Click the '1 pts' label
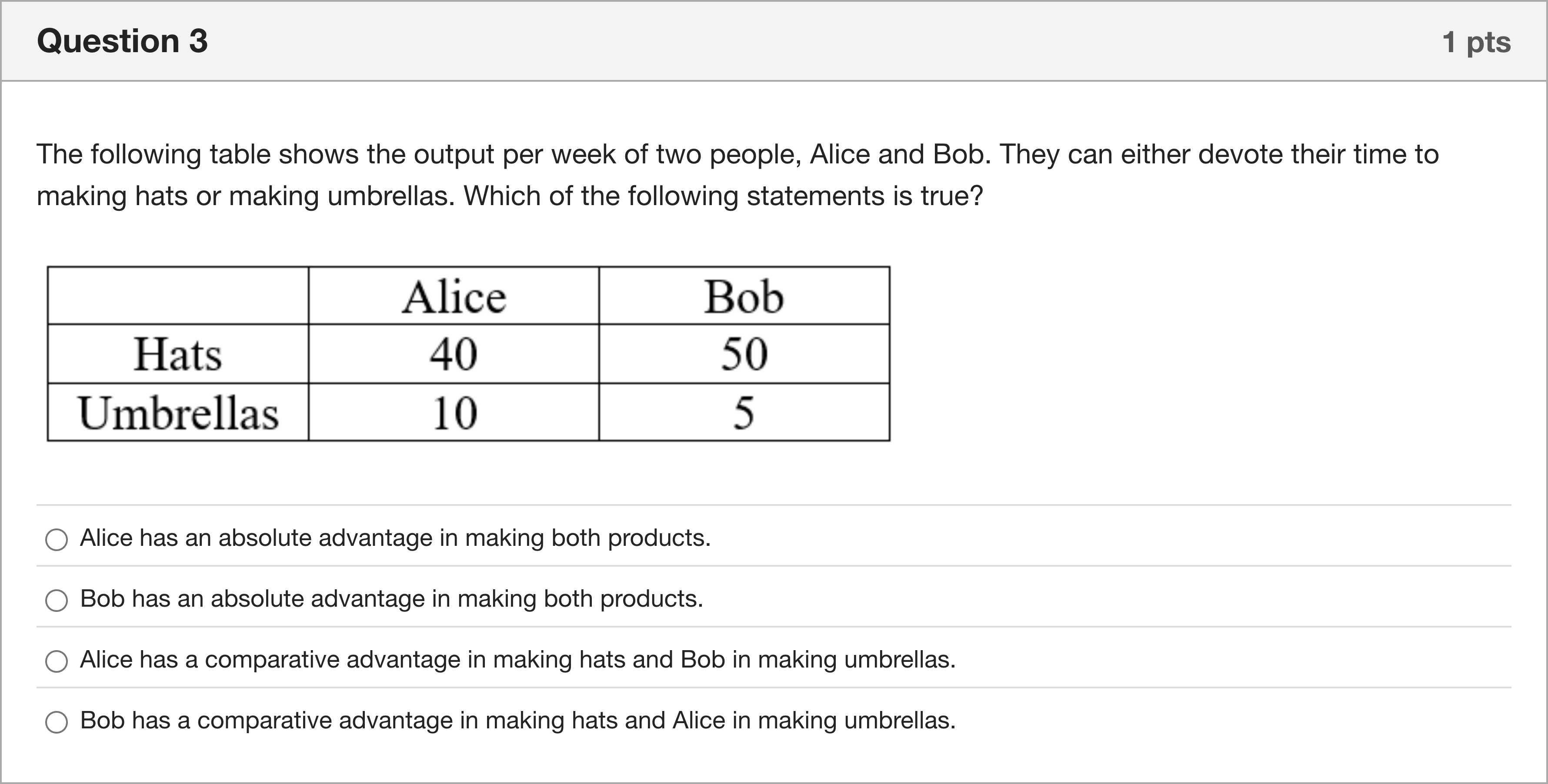 [1476, 42]
